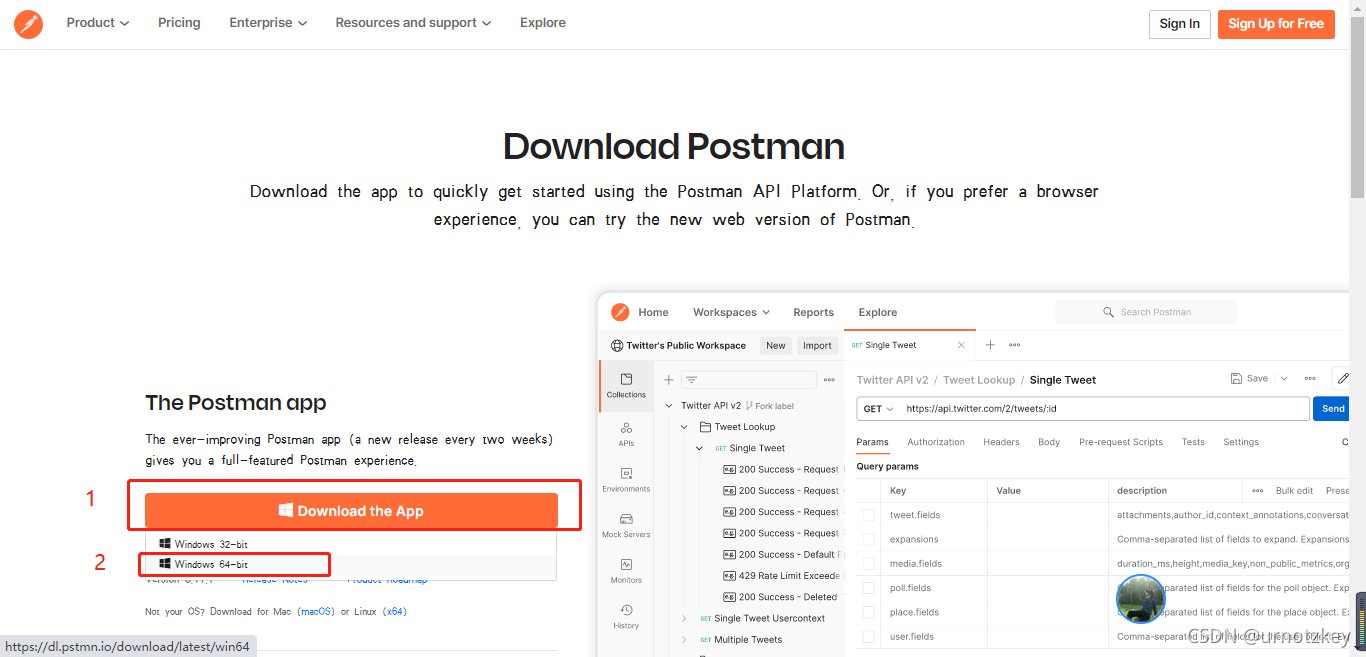Tick the place.fields checkbox
The image size is (1366, 657).
(869, 612)
